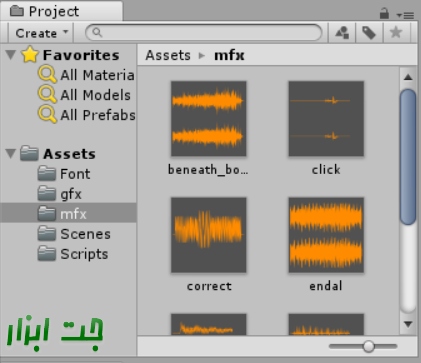Click the Assets breadcrumb in the path

[168, 55]
